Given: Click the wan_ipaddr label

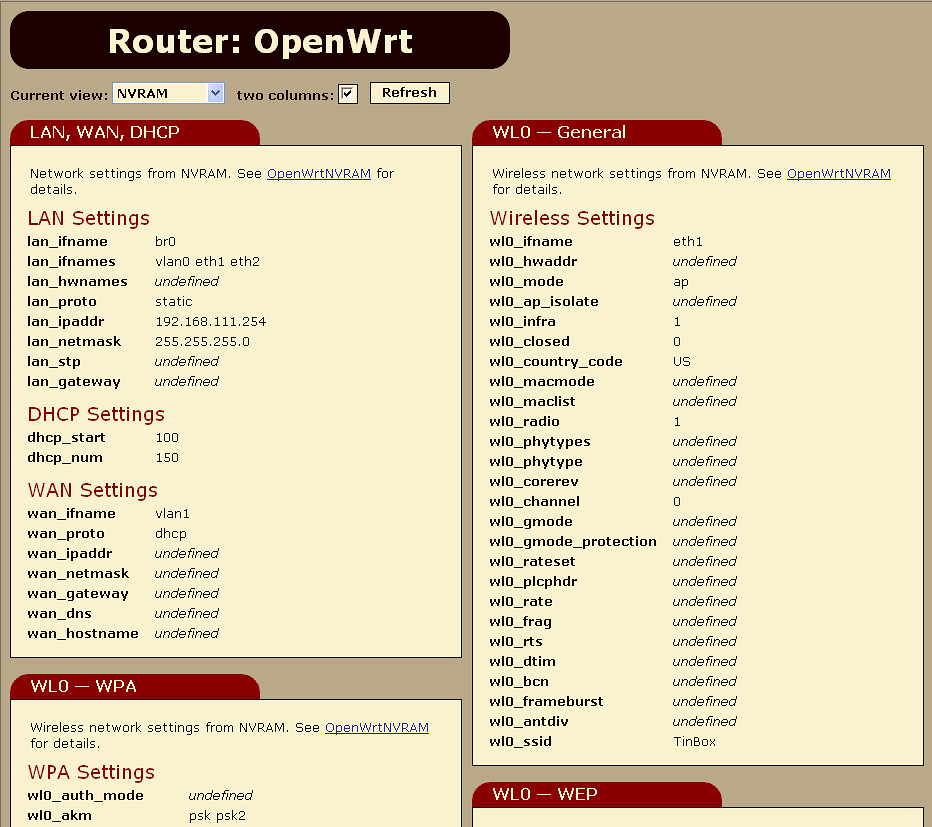Looking at the screenshot, I should (70, 554).
